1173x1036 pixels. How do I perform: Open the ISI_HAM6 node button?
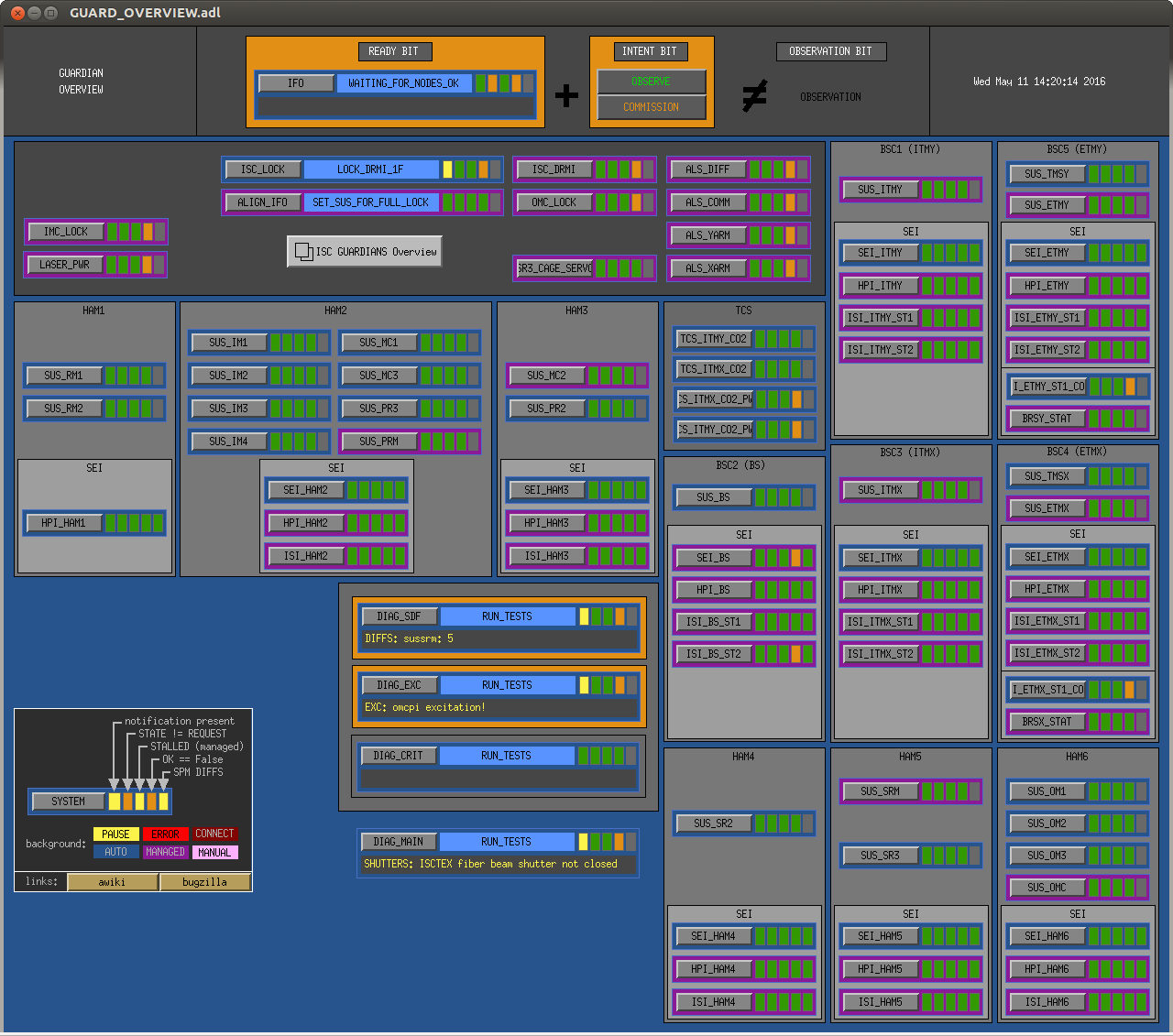1047,1002
